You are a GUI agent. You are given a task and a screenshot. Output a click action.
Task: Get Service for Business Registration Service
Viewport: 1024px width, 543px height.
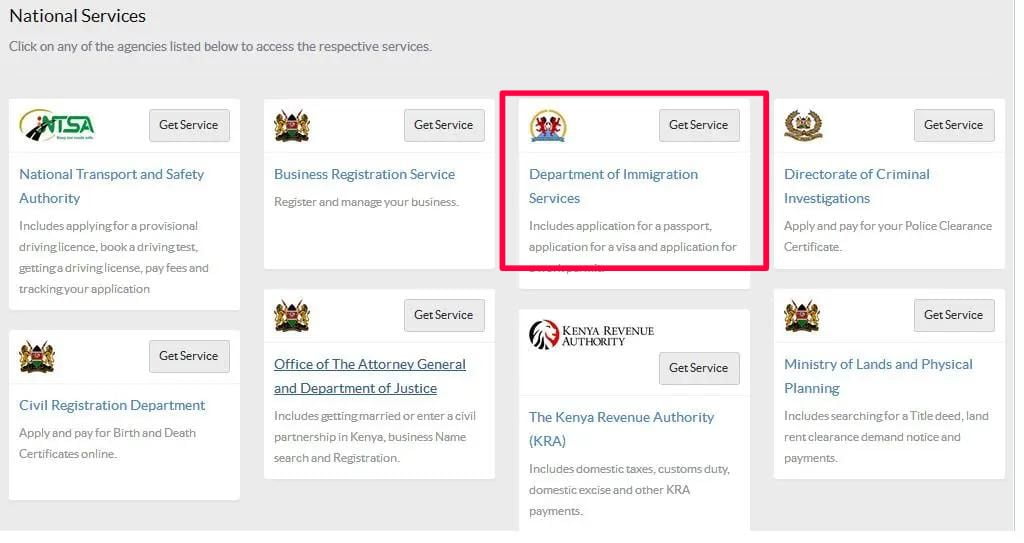(444, 125)
